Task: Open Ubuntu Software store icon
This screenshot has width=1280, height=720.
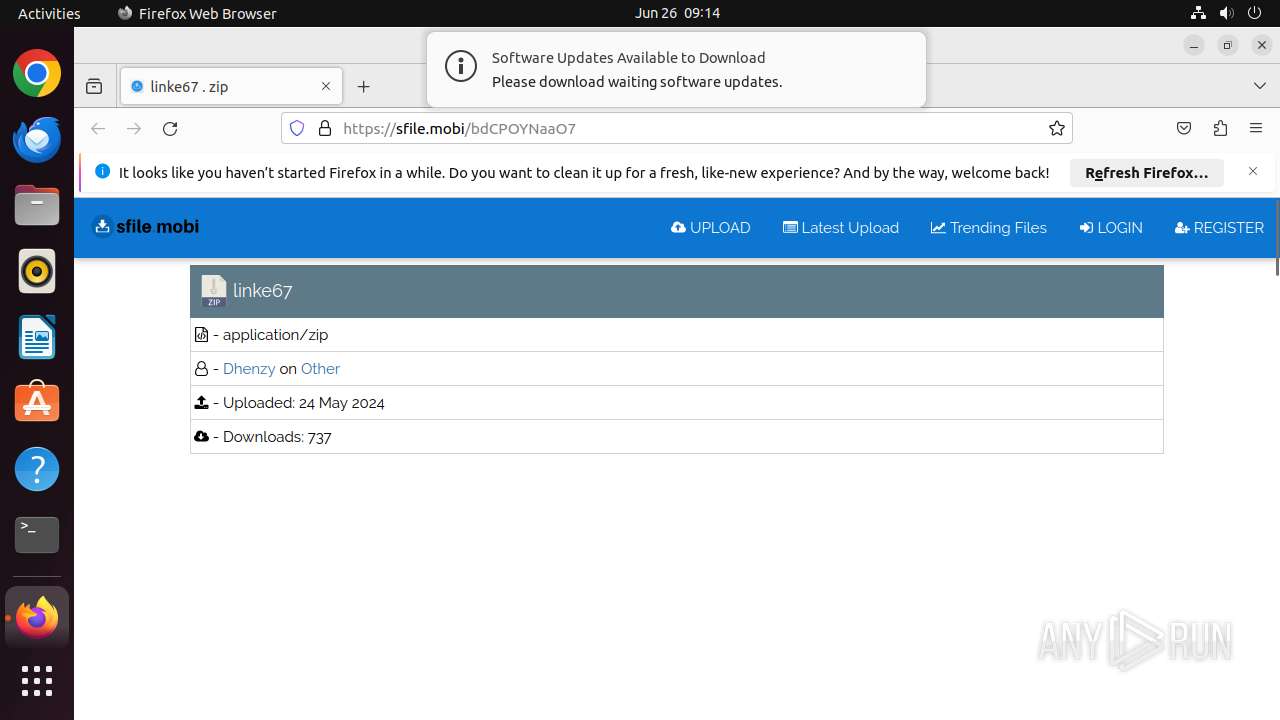Action: click(x=37, y=403)
